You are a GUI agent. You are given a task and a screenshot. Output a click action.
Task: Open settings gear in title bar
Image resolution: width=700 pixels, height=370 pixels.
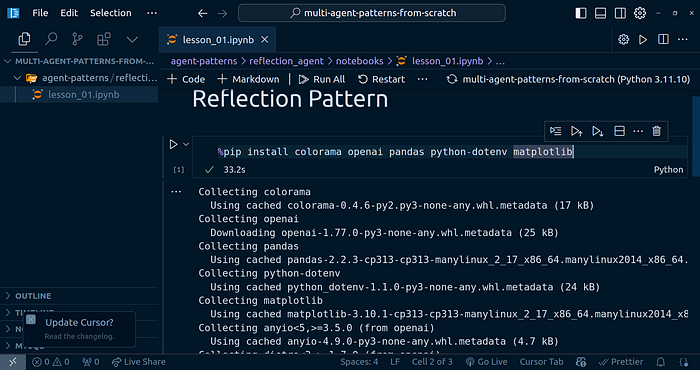pyautogui.click(x=640, y=13)
